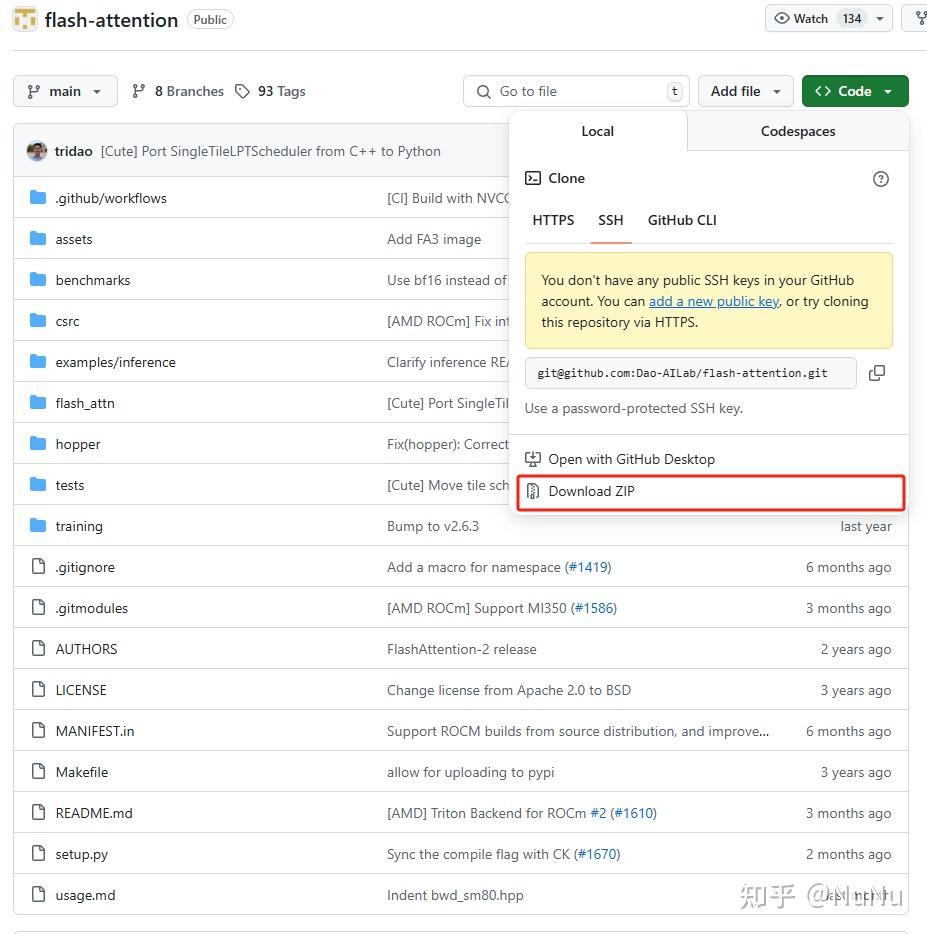927x934 pixels.
Task: Open the hopper folder name
Action: point(78,444)
